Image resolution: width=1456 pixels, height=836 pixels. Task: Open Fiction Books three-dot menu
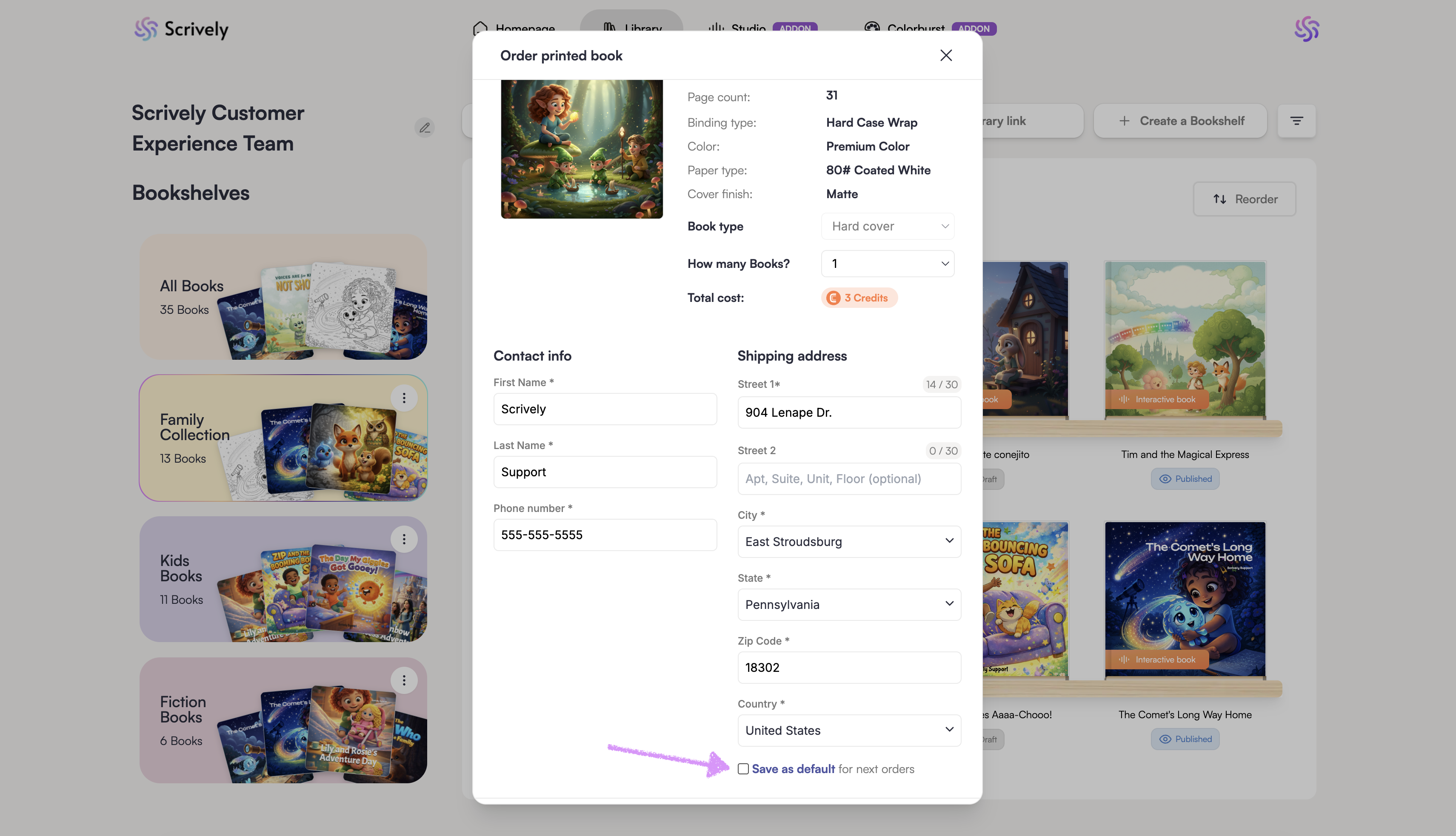(404, 680)
